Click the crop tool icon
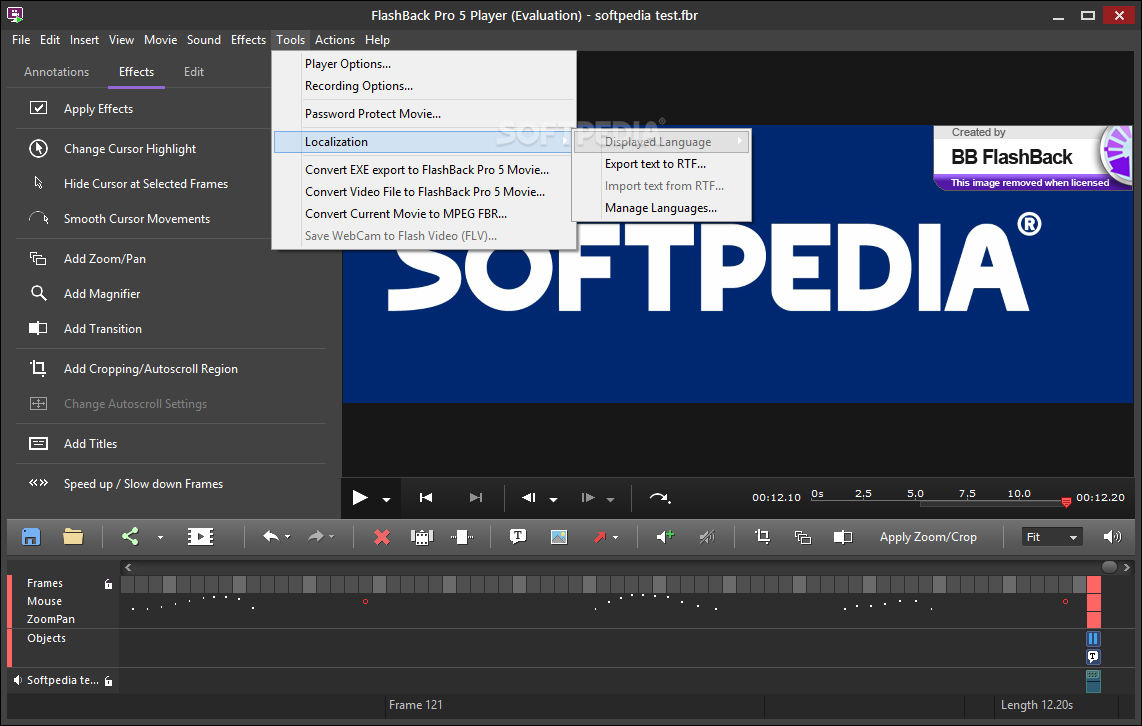This screenshot has width=1142, height=726. click(762, 537)
